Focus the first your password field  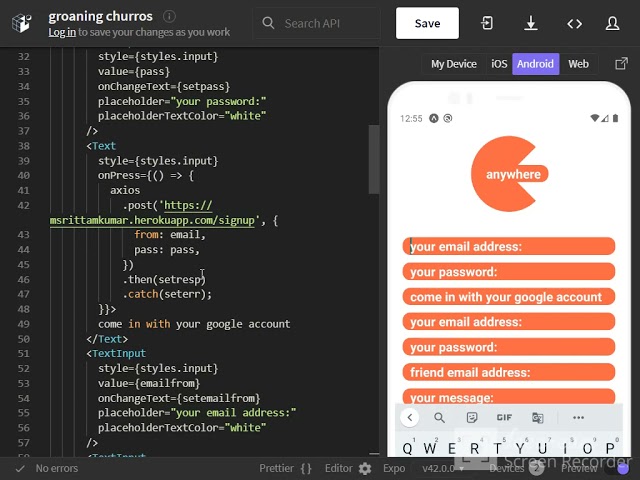(509, 271)
